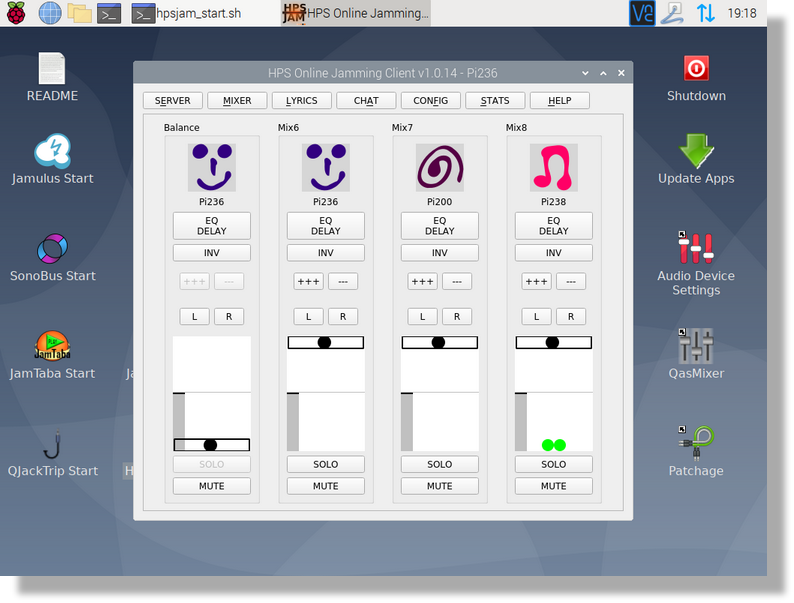Open the CONFIG tab
The width and height of the screenshot is (794, 603).
(x=430, y=100)
